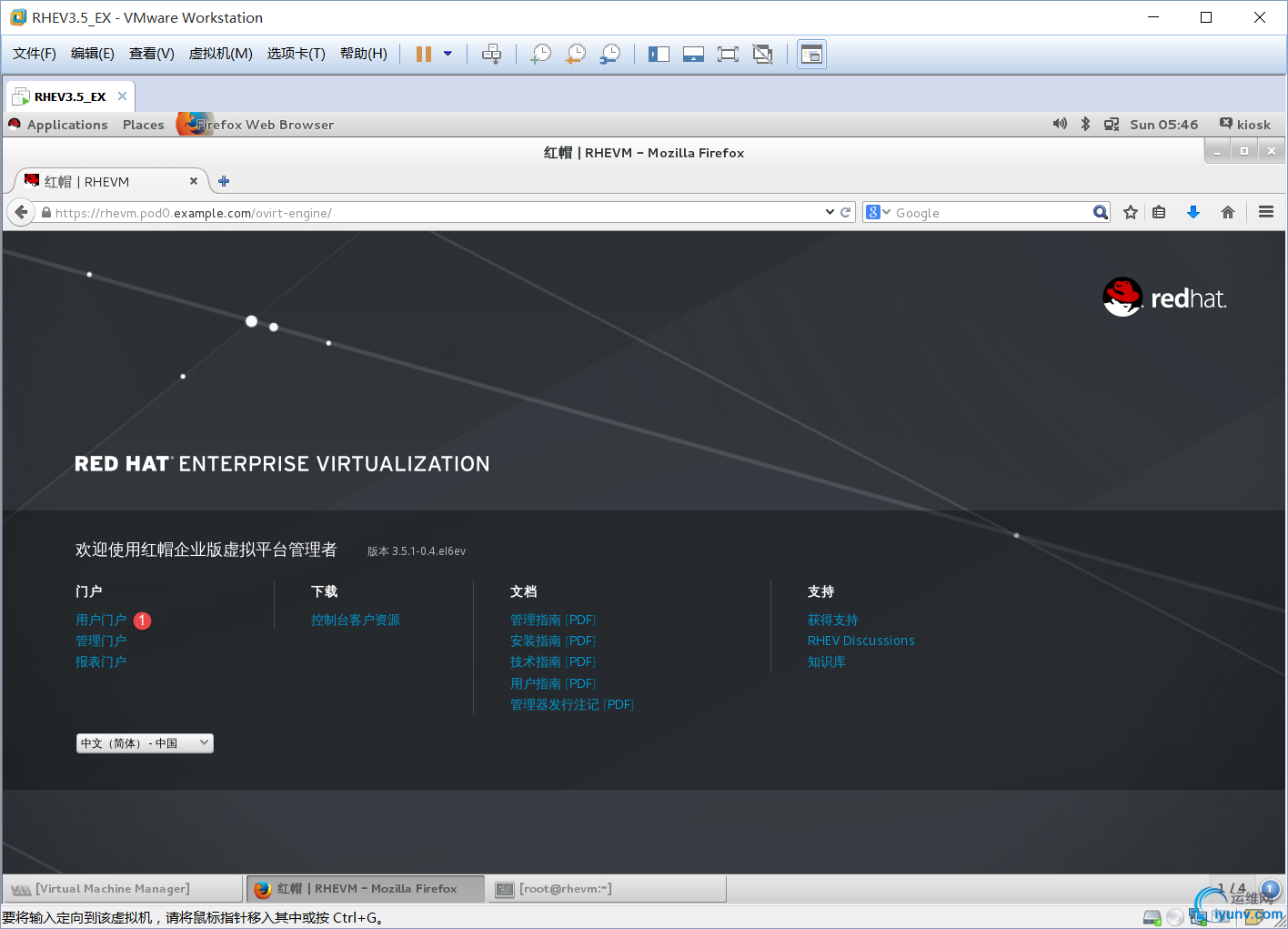Click the search magnifier button
1288x929 pixels.
[1101, 212]
